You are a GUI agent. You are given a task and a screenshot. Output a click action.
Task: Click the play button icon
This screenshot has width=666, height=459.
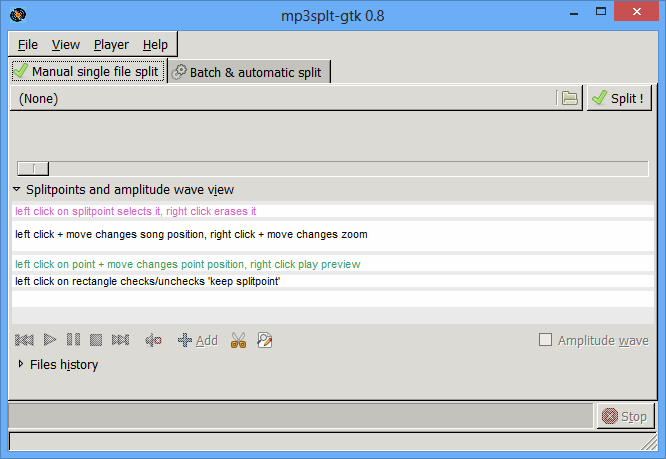(x=50, y=340)
